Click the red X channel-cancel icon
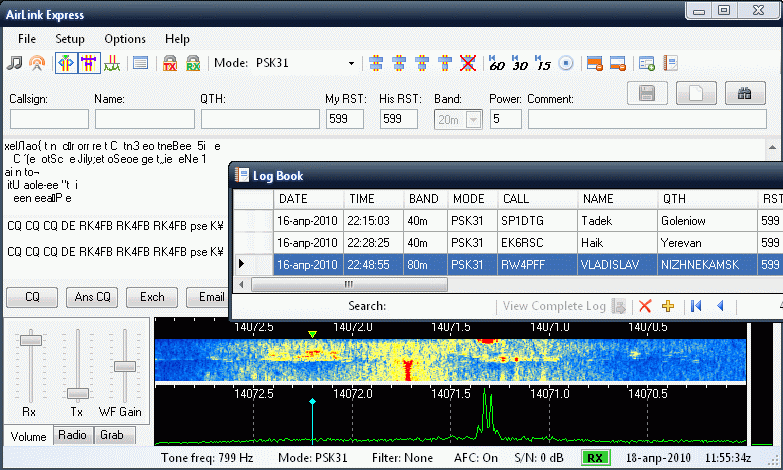The height and width of the screenshot is (470, 783). (468, 63)
